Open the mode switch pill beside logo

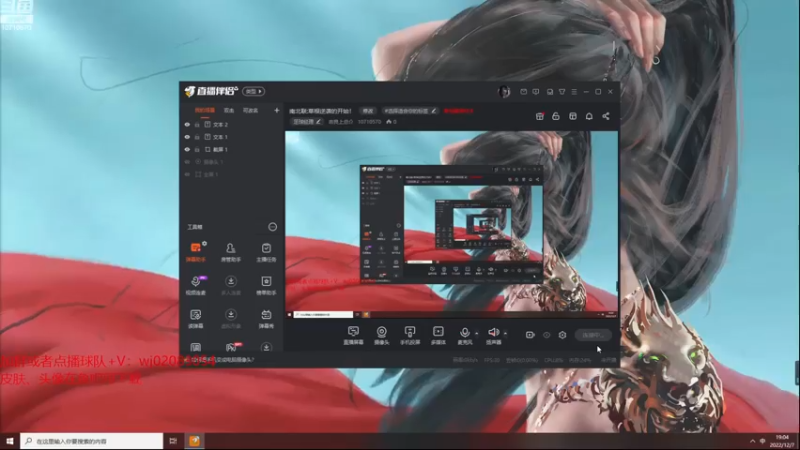coord(253,91)
